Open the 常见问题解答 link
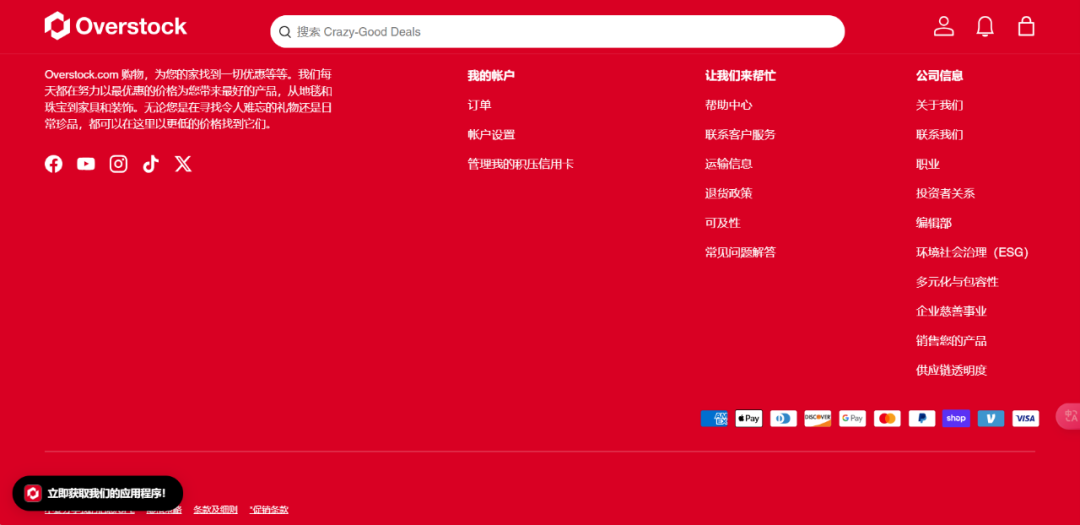This screenshot has height=525, width=1080. [x=740, y=253]
